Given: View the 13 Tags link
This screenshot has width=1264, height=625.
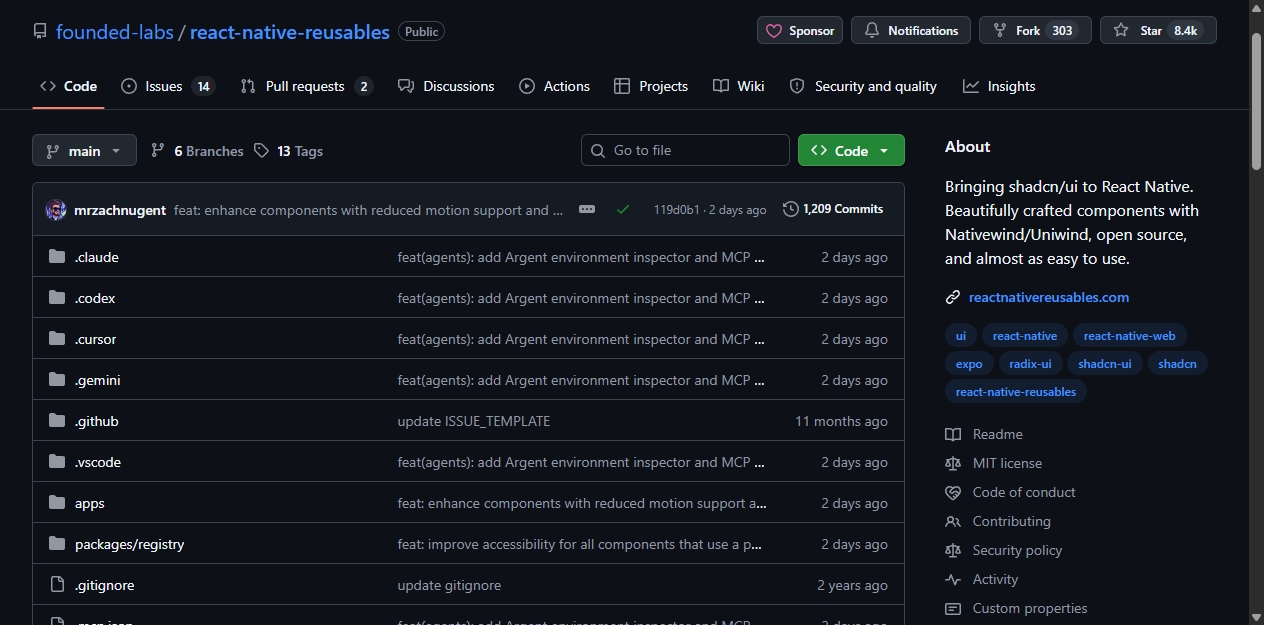Looking at the screenshot, I should click(x=288, y=151).
